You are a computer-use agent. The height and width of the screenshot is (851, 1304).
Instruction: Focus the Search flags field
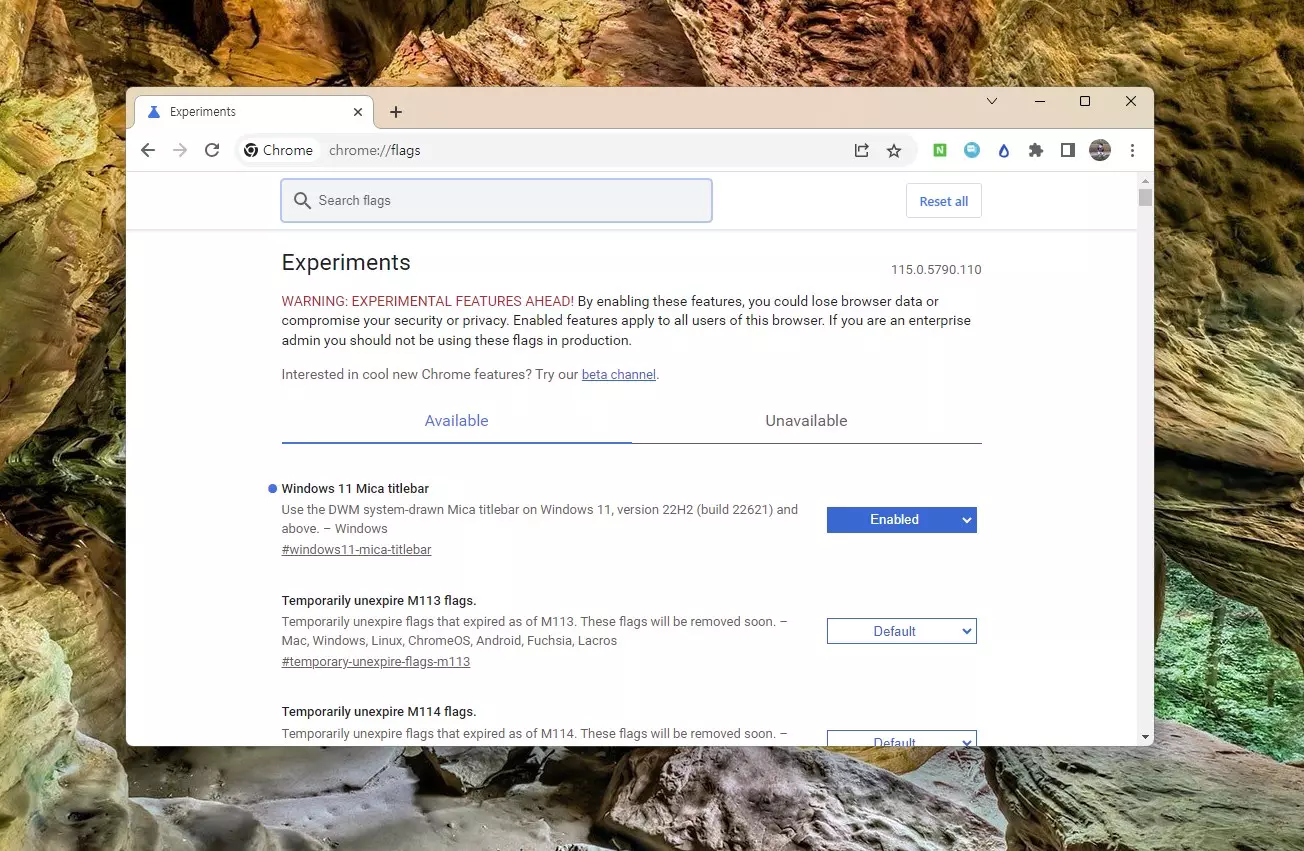tap(496, 200)
